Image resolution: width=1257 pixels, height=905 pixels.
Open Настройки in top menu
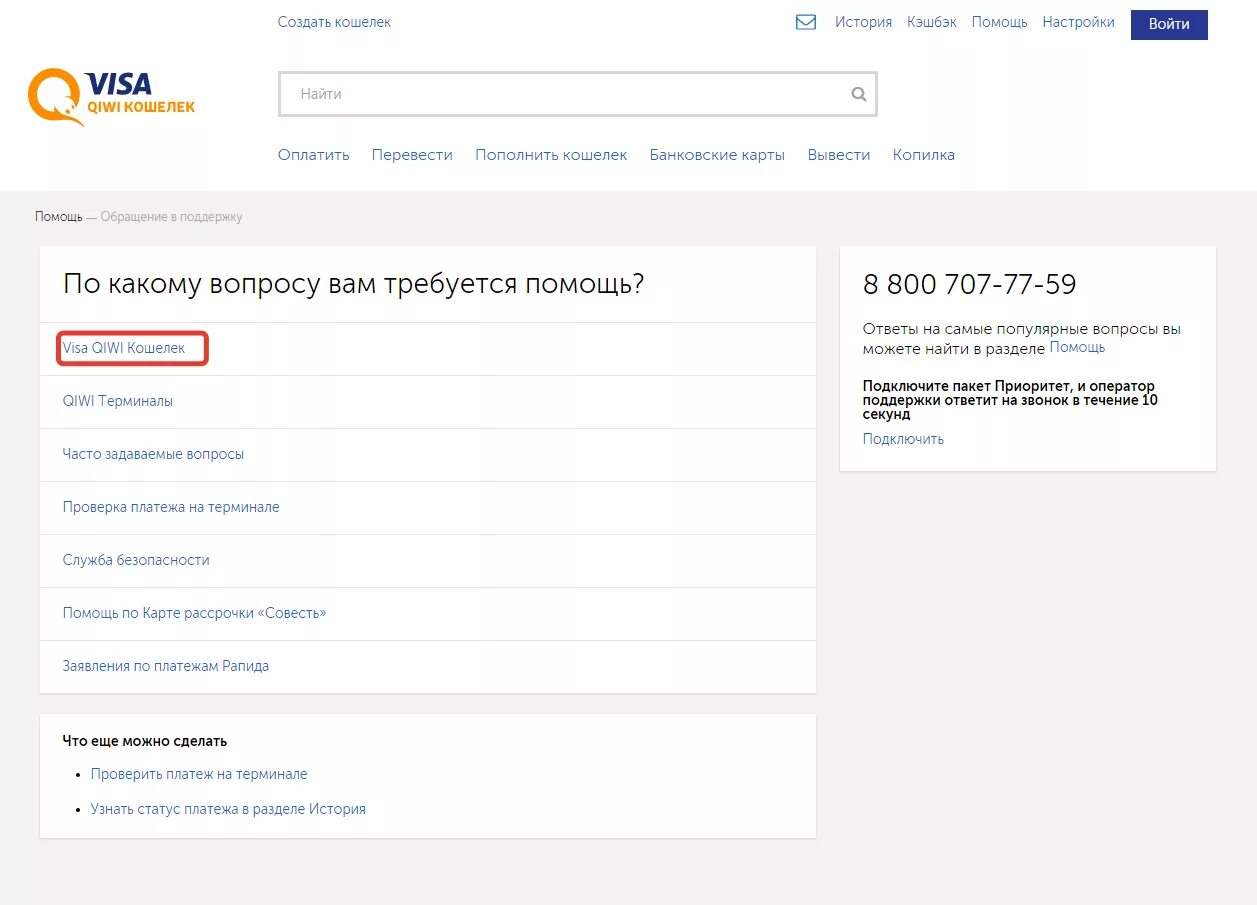tap(1078, 22)
